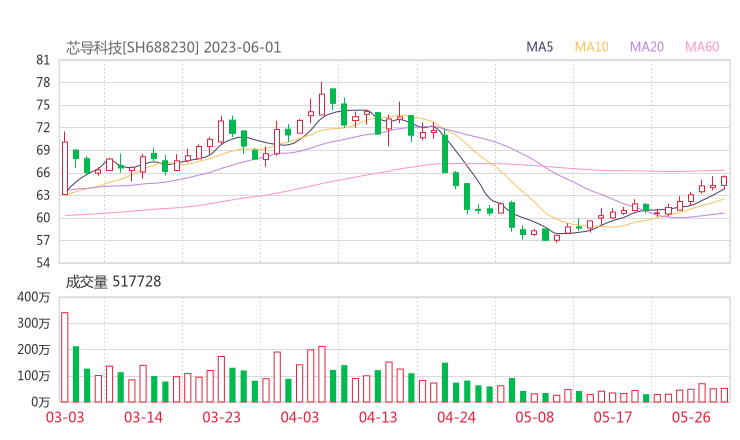This screenshot has width=740, height=440.
Task: Select the first candlestick on 03-03
Action: click(65, 163)
